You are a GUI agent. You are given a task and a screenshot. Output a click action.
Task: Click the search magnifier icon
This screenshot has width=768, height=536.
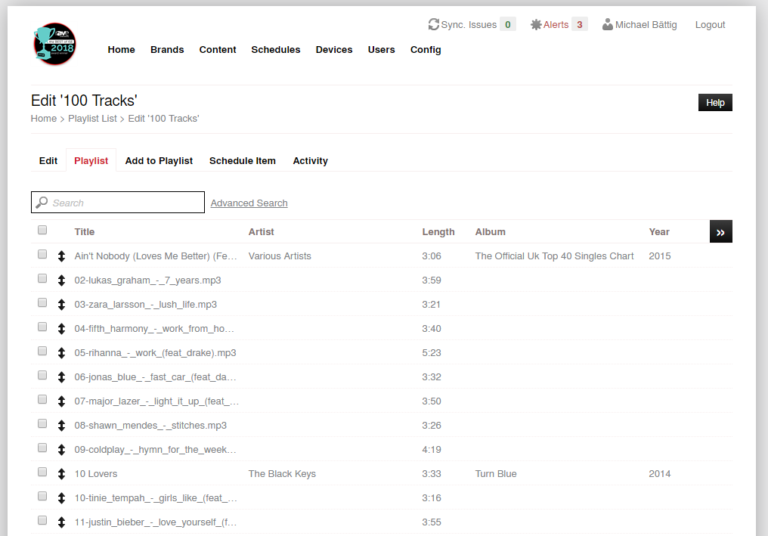point(42,203)
